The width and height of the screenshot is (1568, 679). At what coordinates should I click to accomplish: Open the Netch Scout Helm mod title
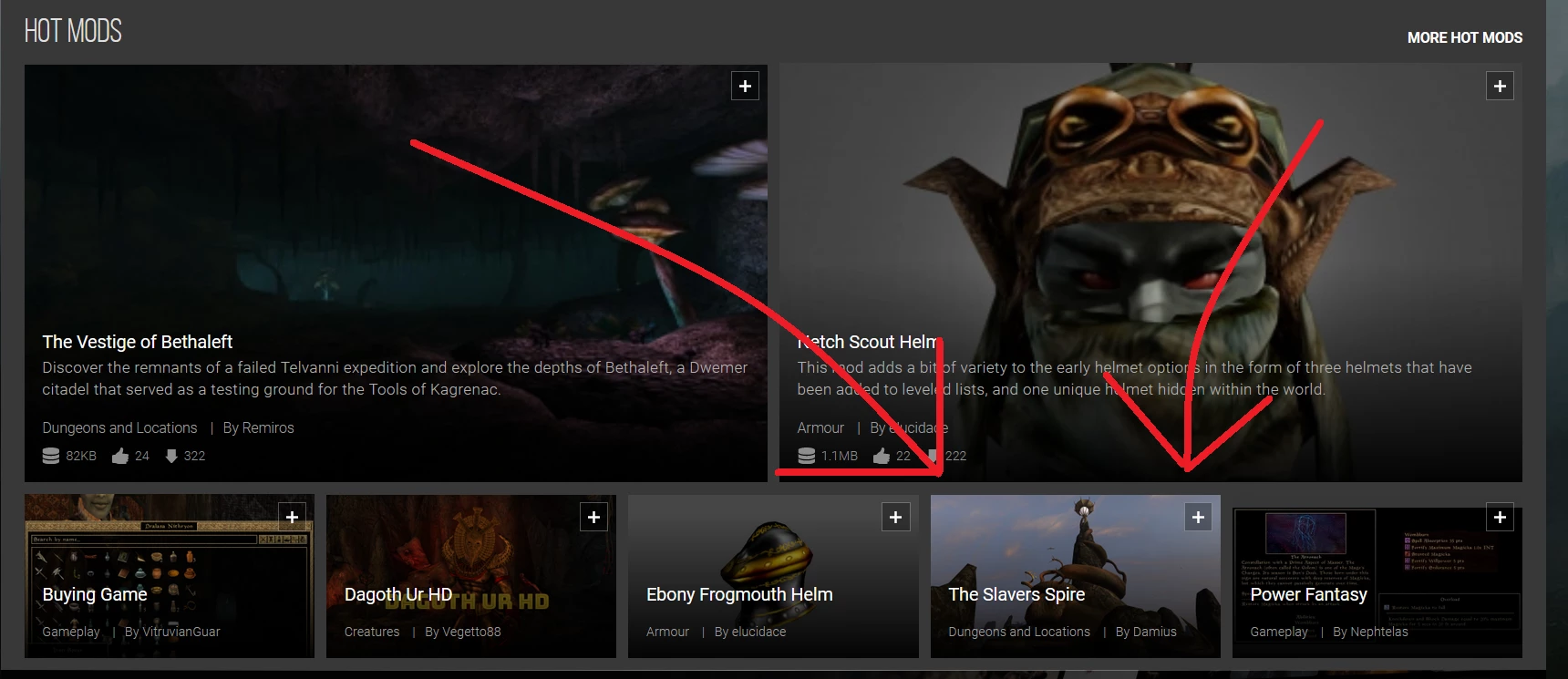click(x=867, y=342)
